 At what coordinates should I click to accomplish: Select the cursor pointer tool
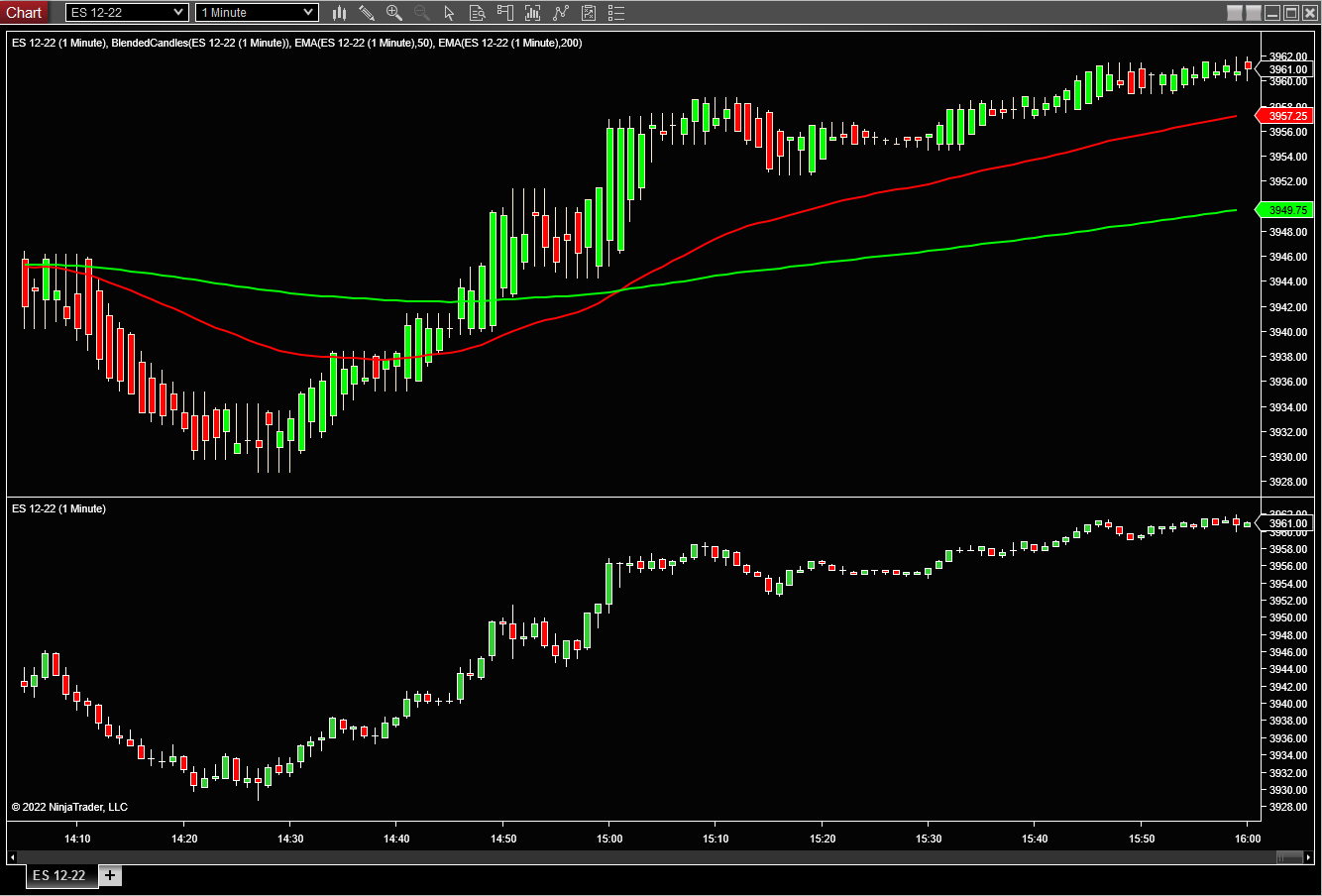coord(449,13)
